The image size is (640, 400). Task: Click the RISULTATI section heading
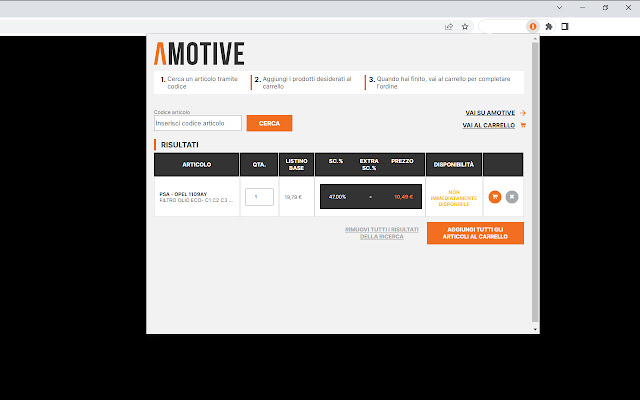(x=180, y=145)
